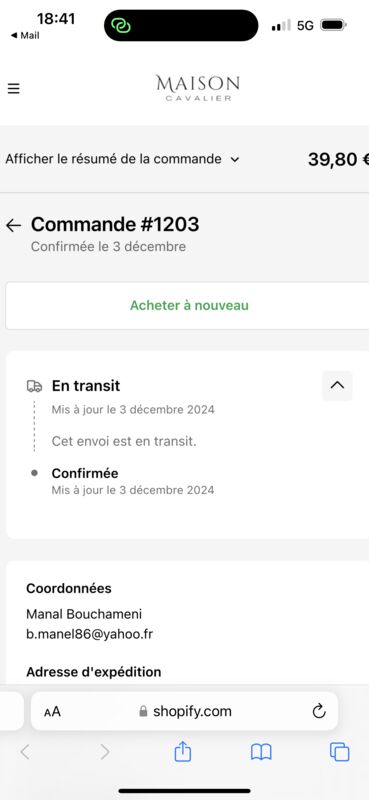Collapse the En transit tracking section
The image size is (369, 800).
pyautogui.click(x=337, y=386)
